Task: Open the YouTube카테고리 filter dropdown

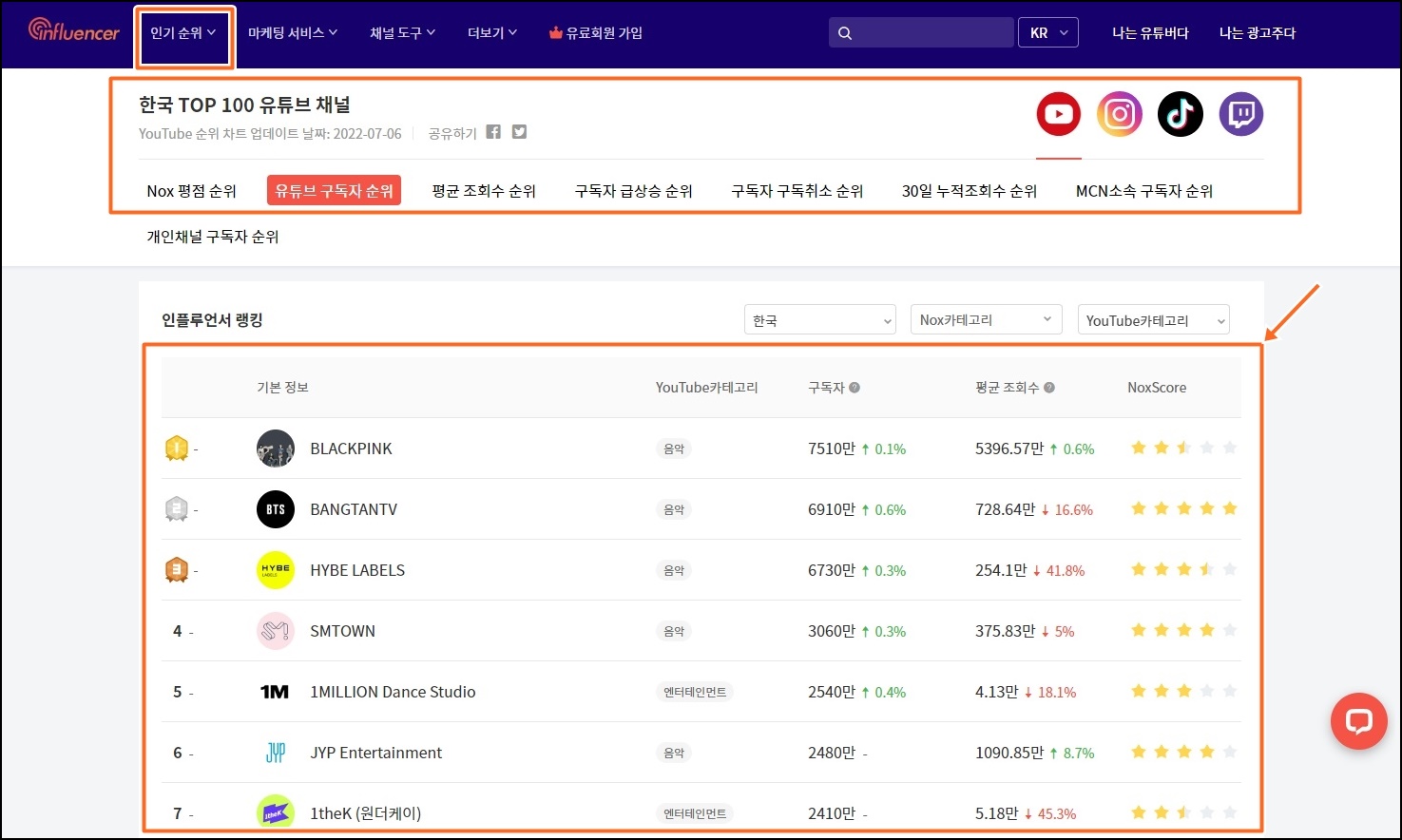Action: (x=1154, y=320)
